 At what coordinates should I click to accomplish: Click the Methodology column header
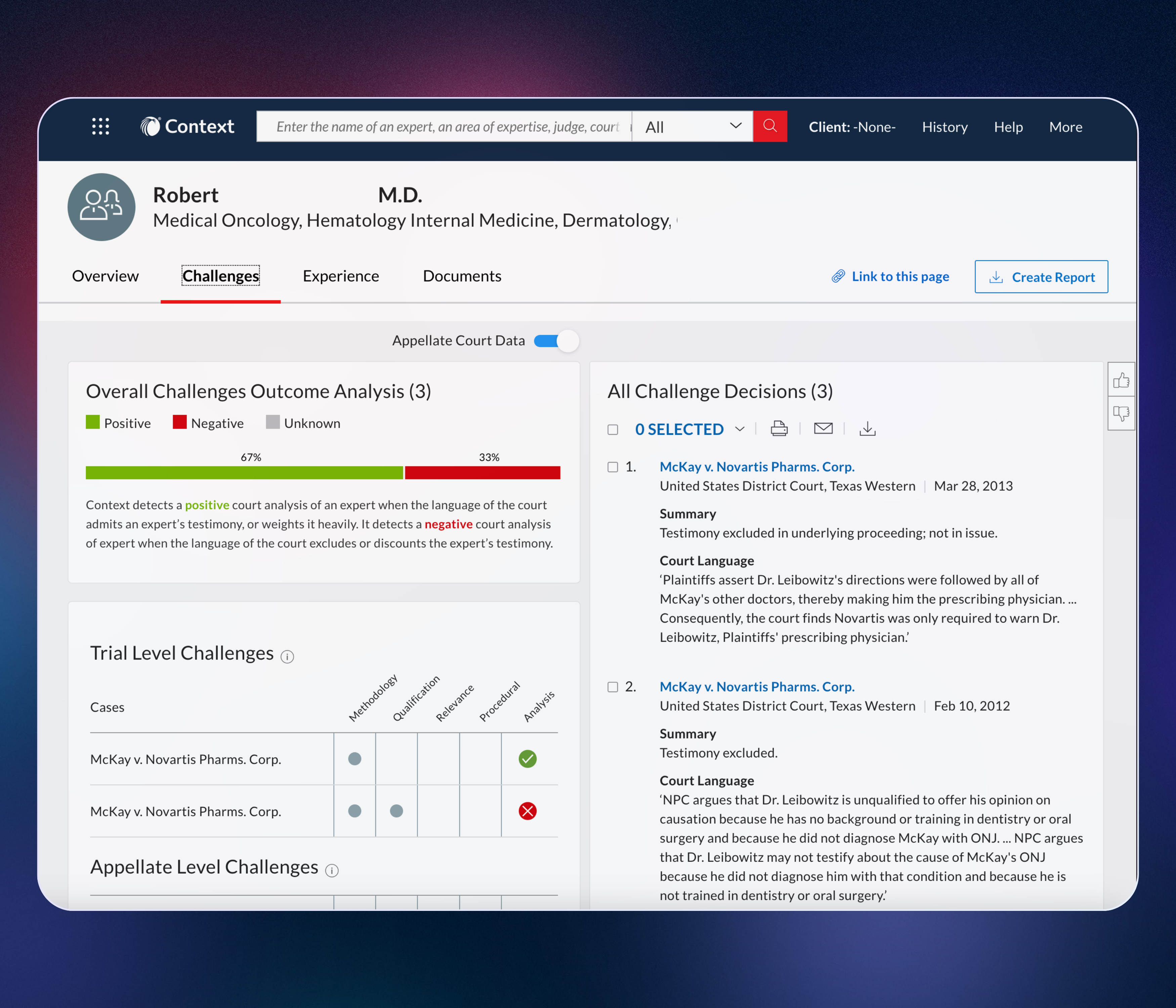(373, 698)
